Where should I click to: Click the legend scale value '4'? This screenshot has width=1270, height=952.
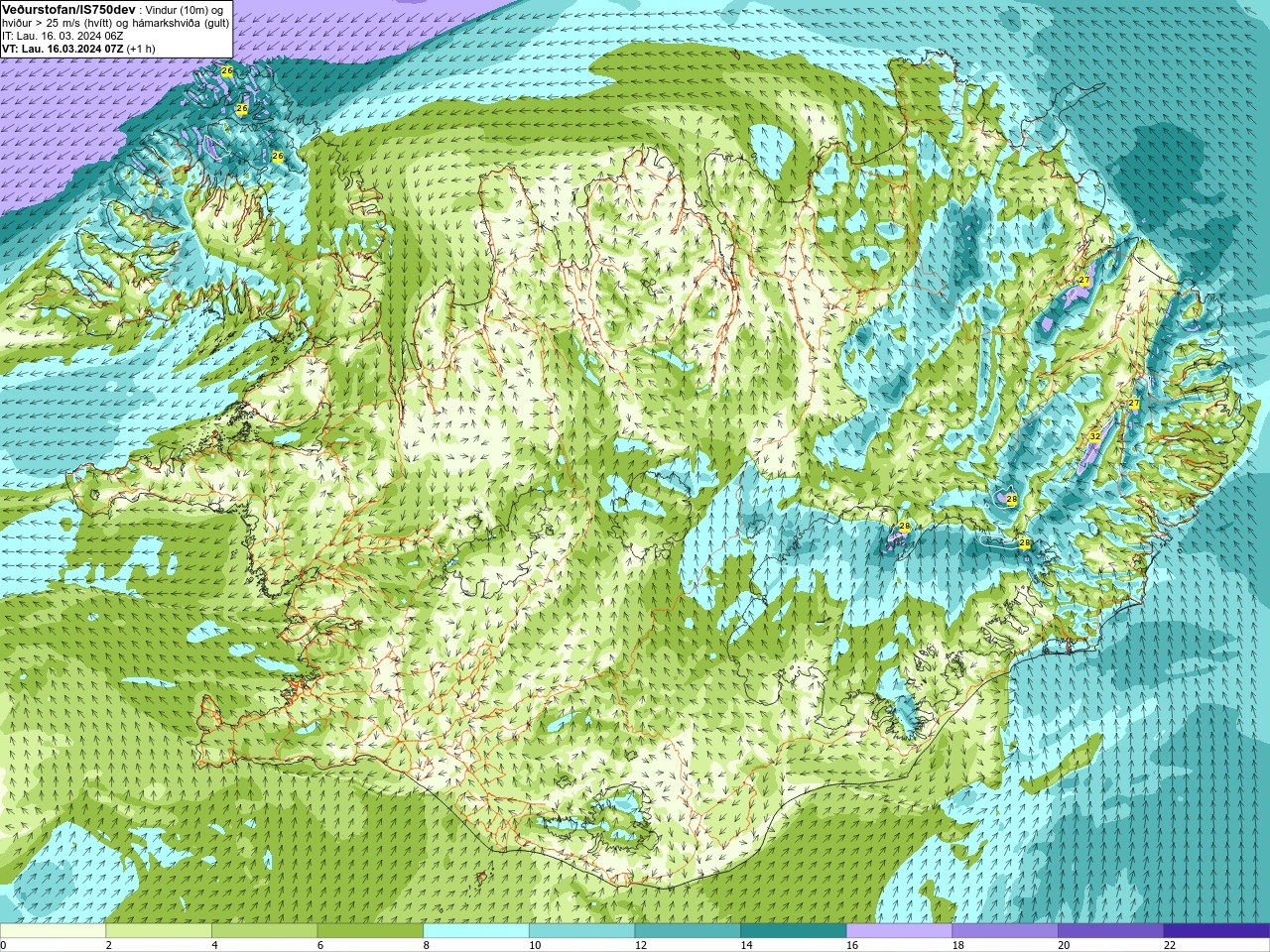[x=214, y=945]
